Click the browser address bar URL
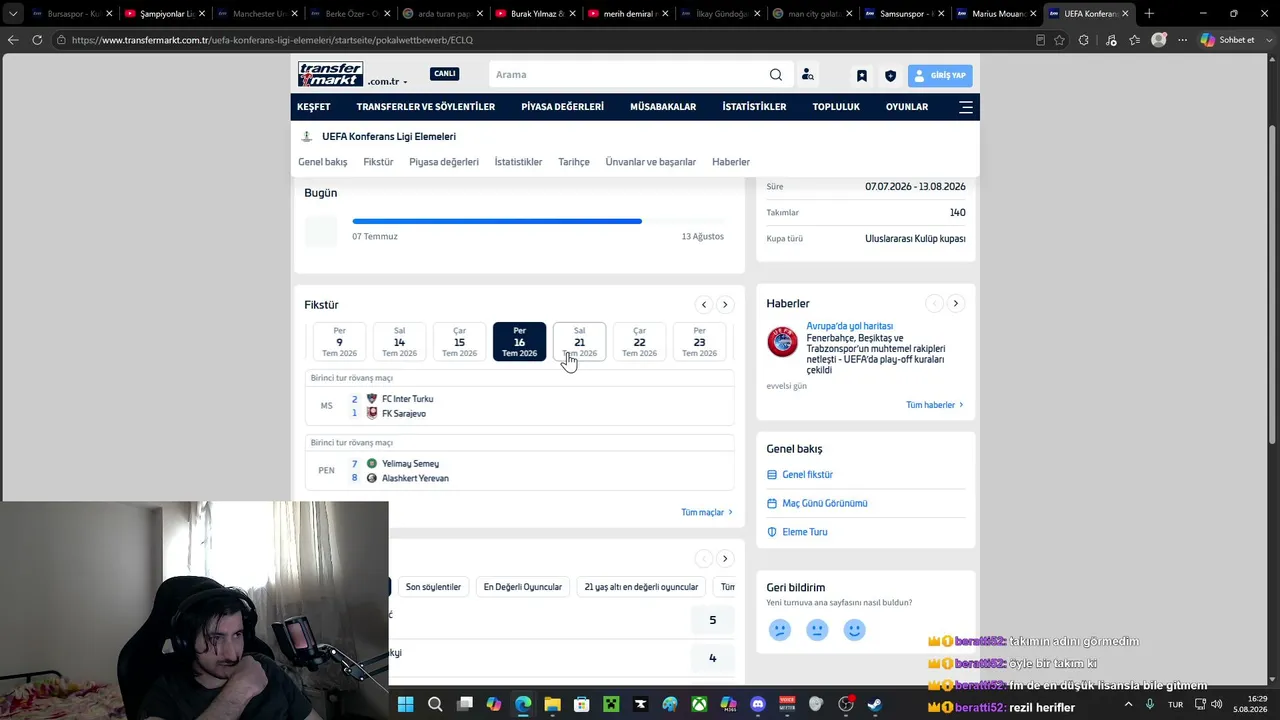Screen dimensions: 1280x720 (272, 40)
